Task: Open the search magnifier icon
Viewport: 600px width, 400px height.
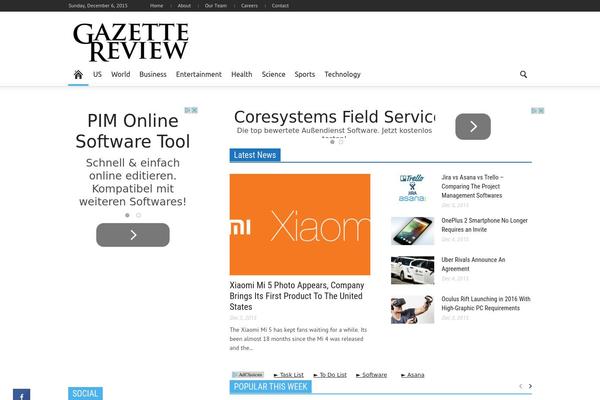Action: (523, 74)
